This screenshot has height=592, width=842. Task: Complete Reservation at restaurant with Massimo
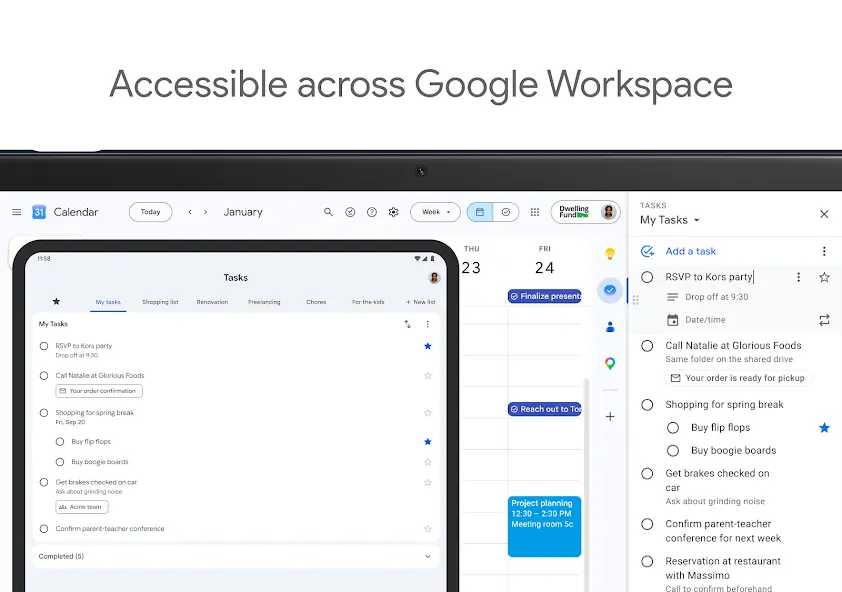tap(647, 561)
